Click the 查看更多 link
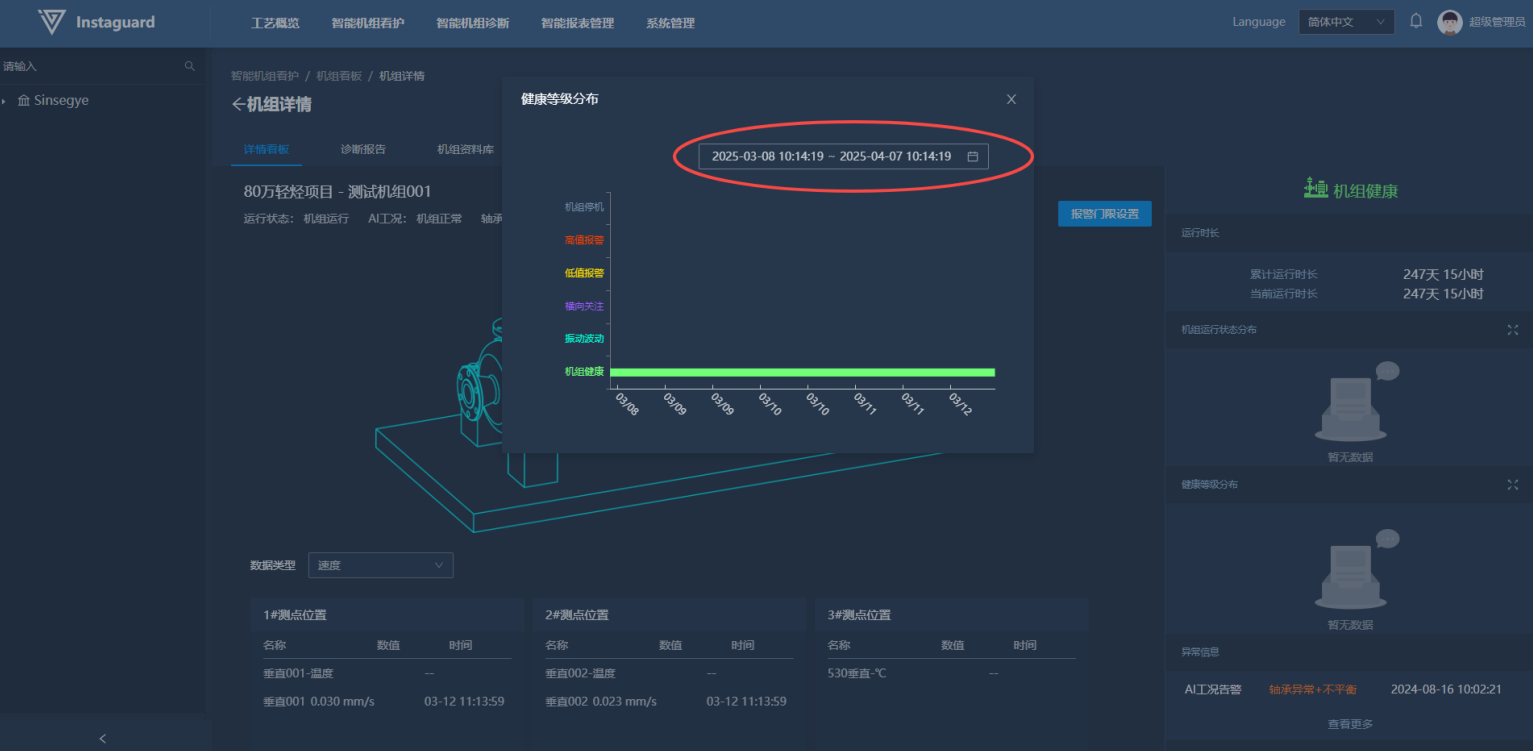The height and width of the screenshot is (751, 1533). coord(1349,724)
